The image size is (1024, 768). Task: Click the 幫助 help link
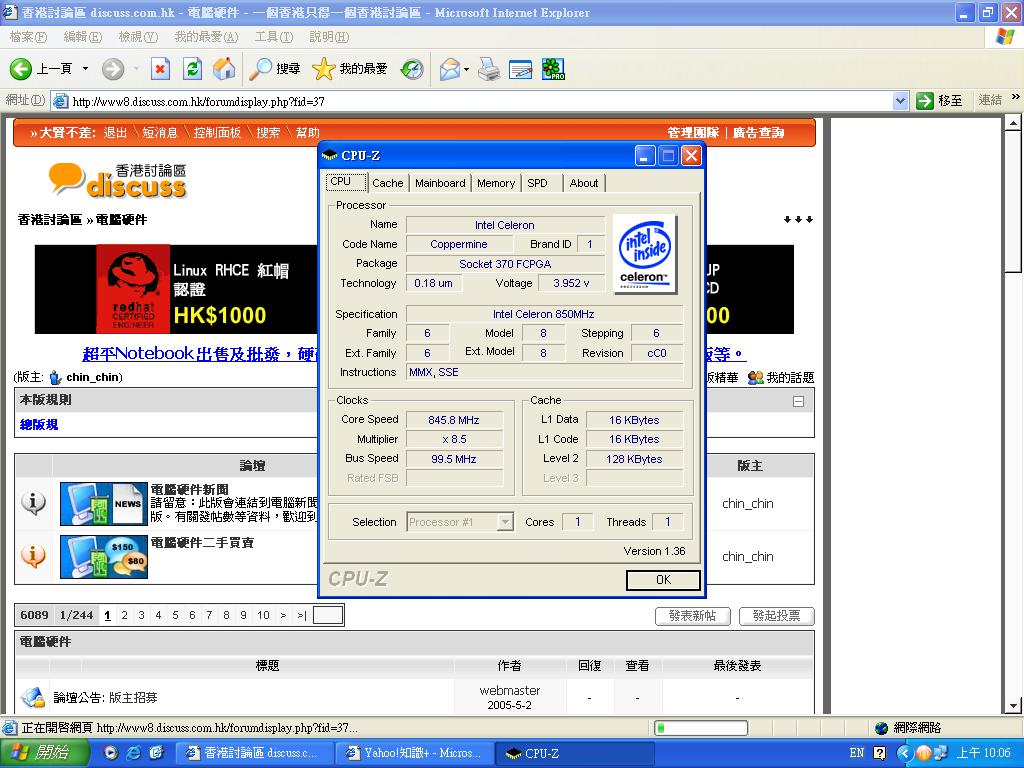pos(308,133)
